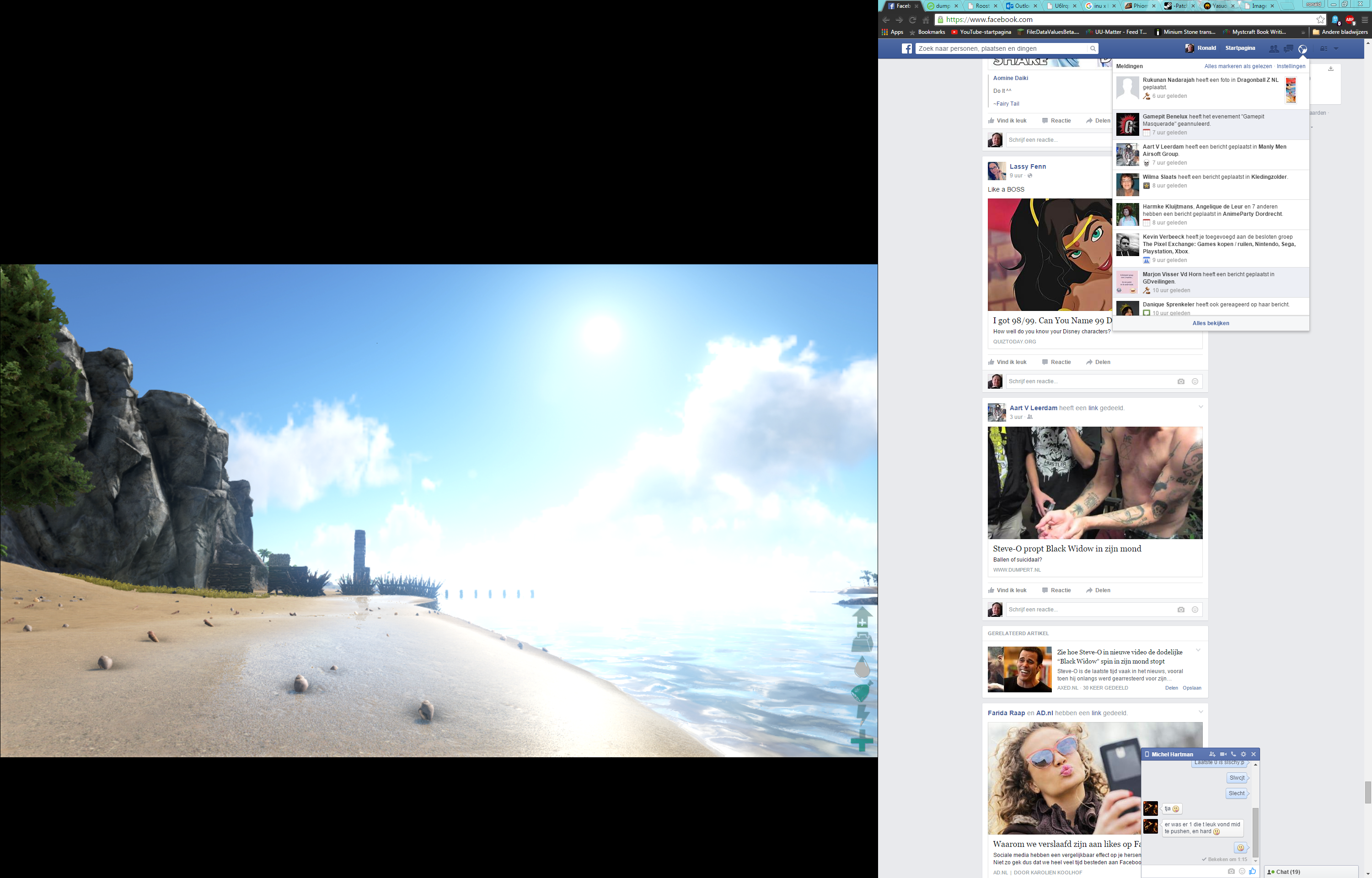Click Alles bekijken in notifications
The image size is (1372, 878).
coord(1211,323)
